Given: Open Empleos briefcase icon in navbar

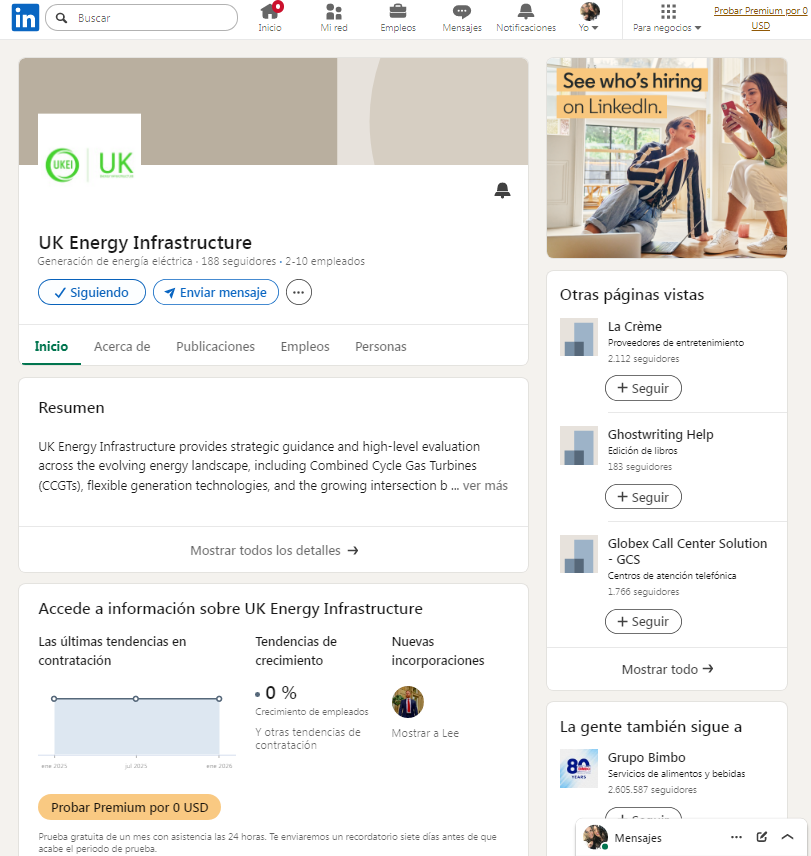Looking at the screenshot, I should point(398,18).
